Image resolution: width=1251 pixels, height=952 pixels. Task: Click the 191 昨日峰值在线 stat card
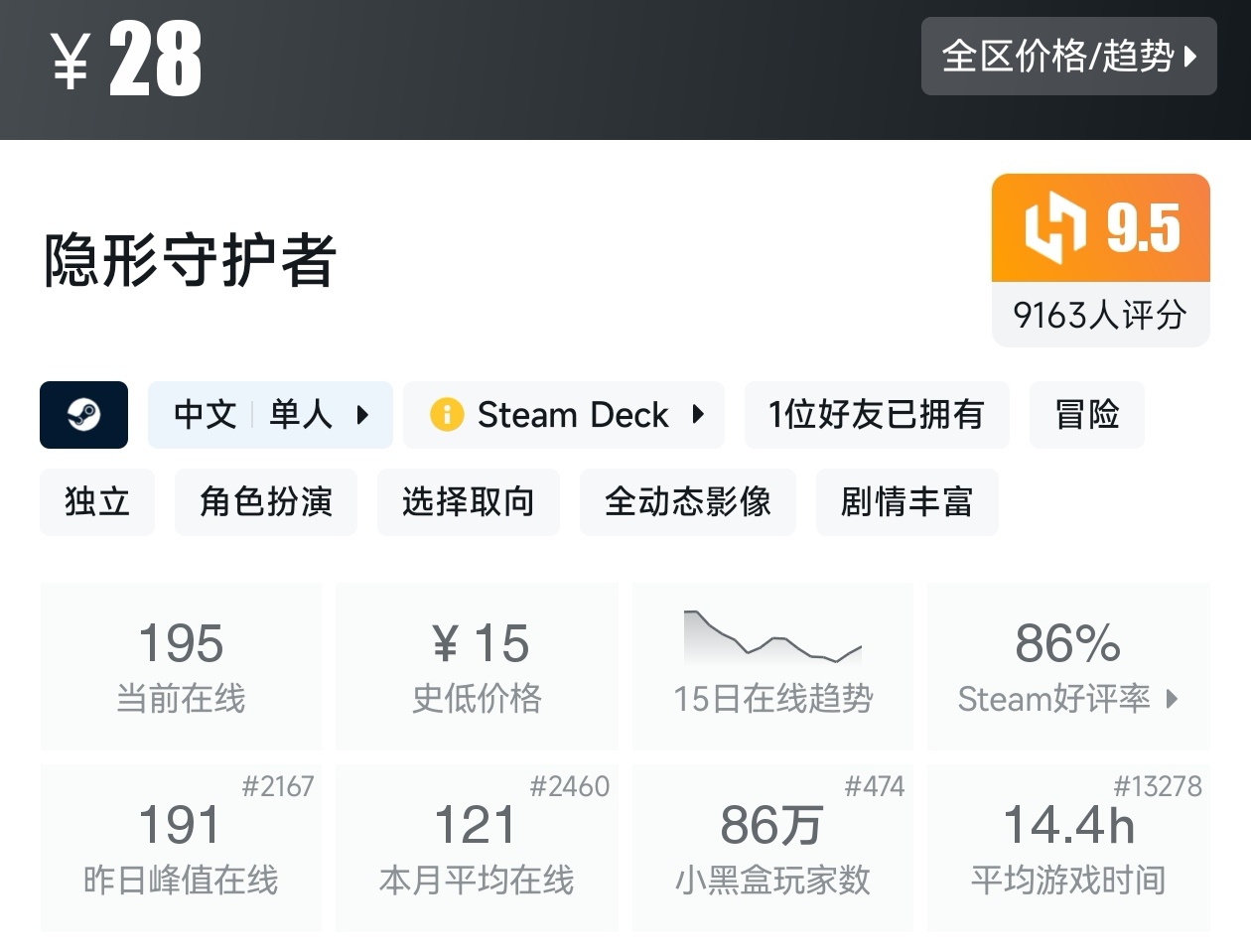[x=181, y=848]
